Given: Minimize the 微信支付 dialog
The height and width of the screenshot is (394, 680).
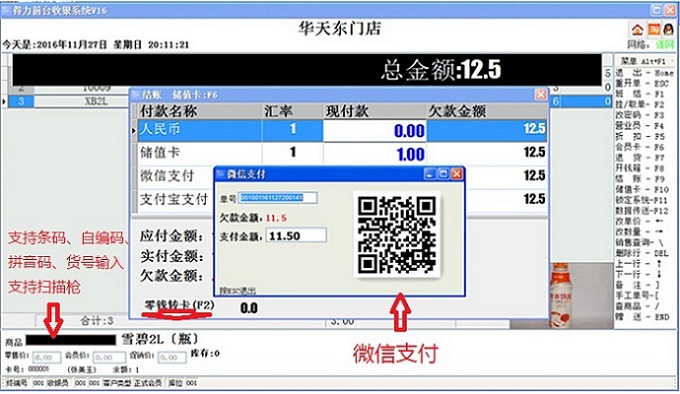Looking at the screenshot, I should pos(430,174).
